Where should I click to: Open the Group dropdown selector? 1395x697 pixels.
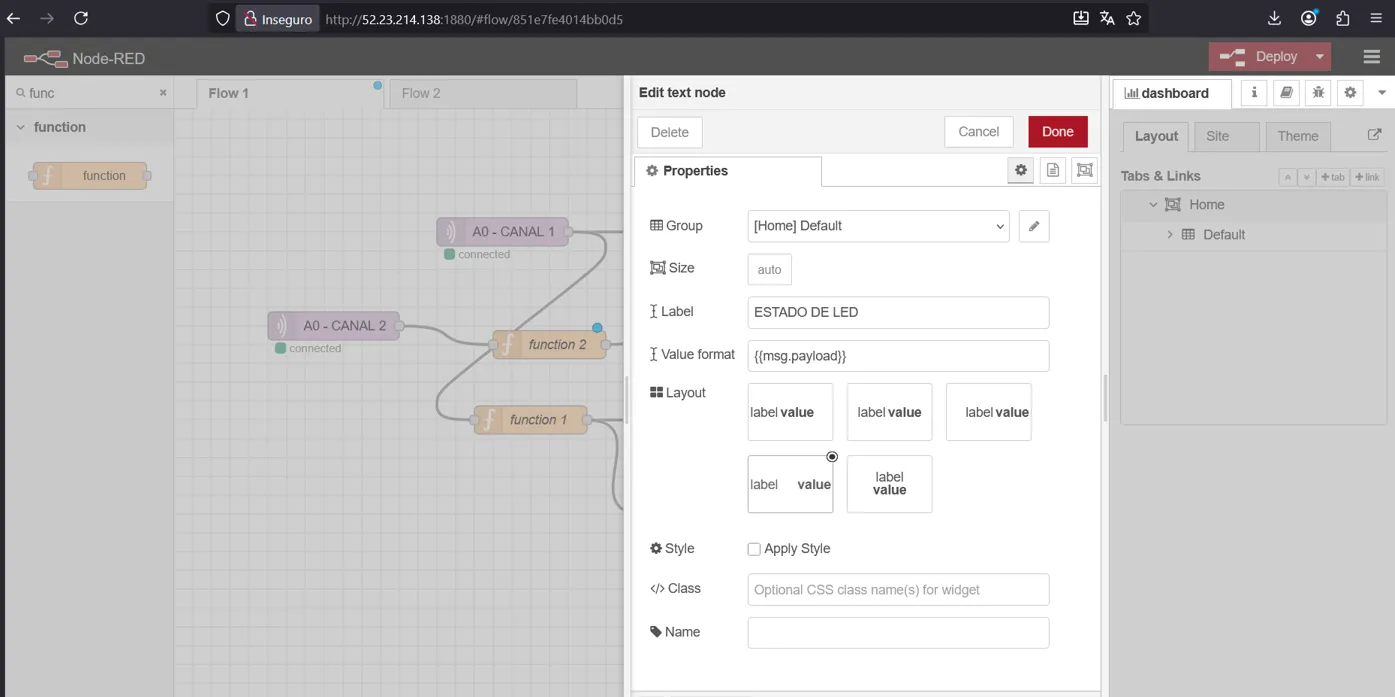point(878,226)
